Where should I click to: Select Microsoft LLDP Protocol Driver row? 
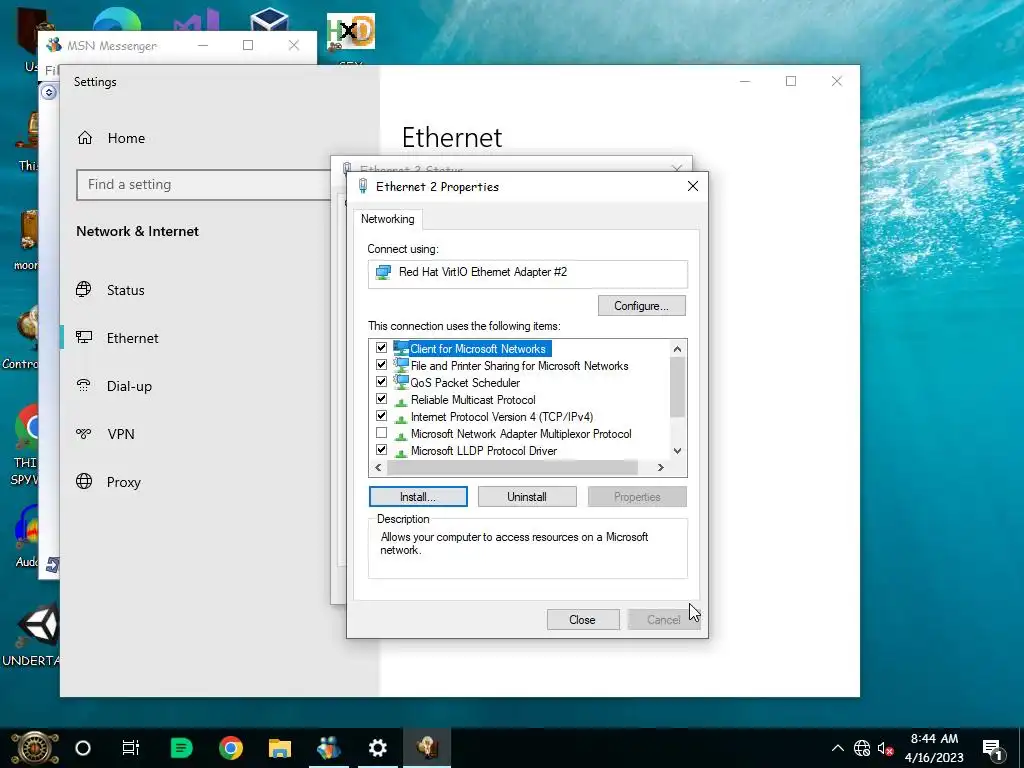pos(483,451)
